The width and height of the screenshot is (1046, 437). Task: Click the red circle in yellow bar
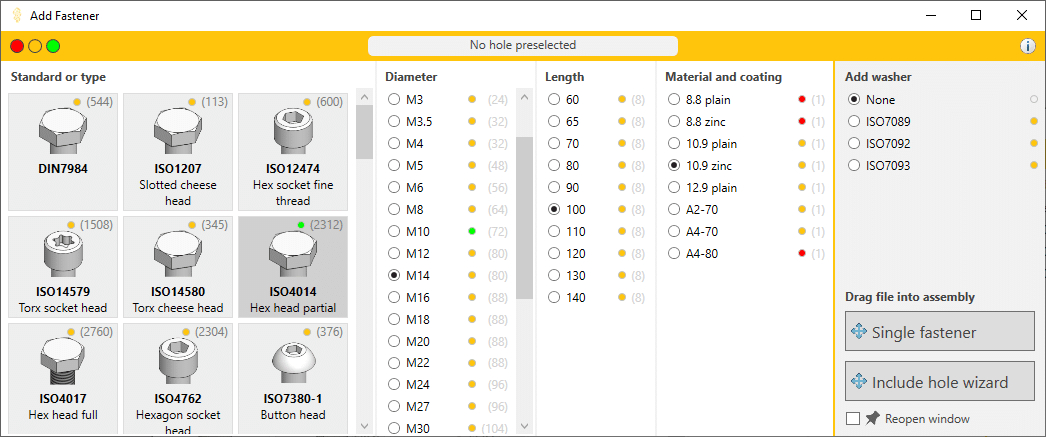coord(17,46)
